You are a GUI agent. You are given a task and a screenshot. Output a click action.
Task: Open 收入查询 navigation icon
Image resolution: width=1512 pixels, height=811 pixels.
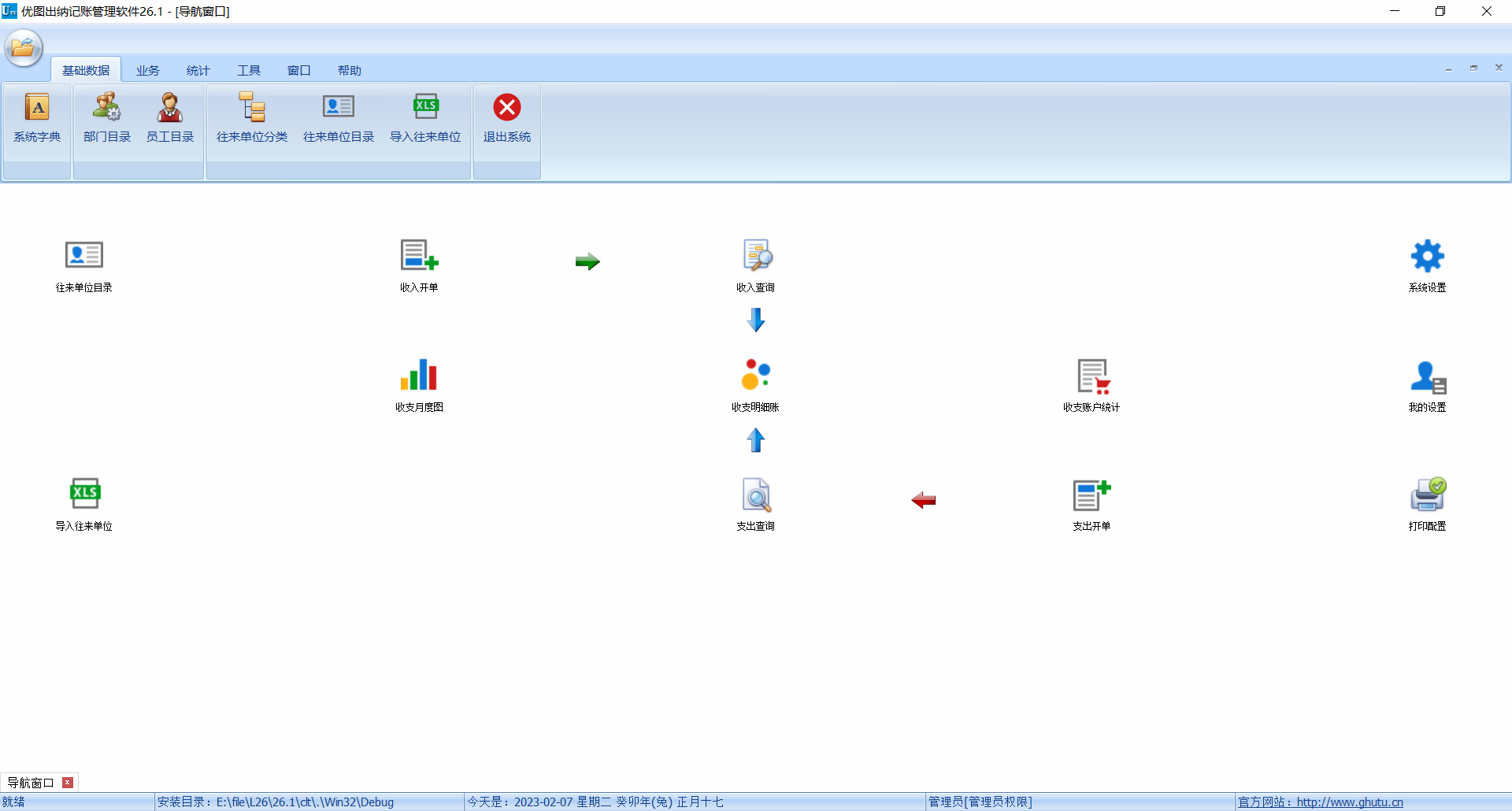pos(756,266)
